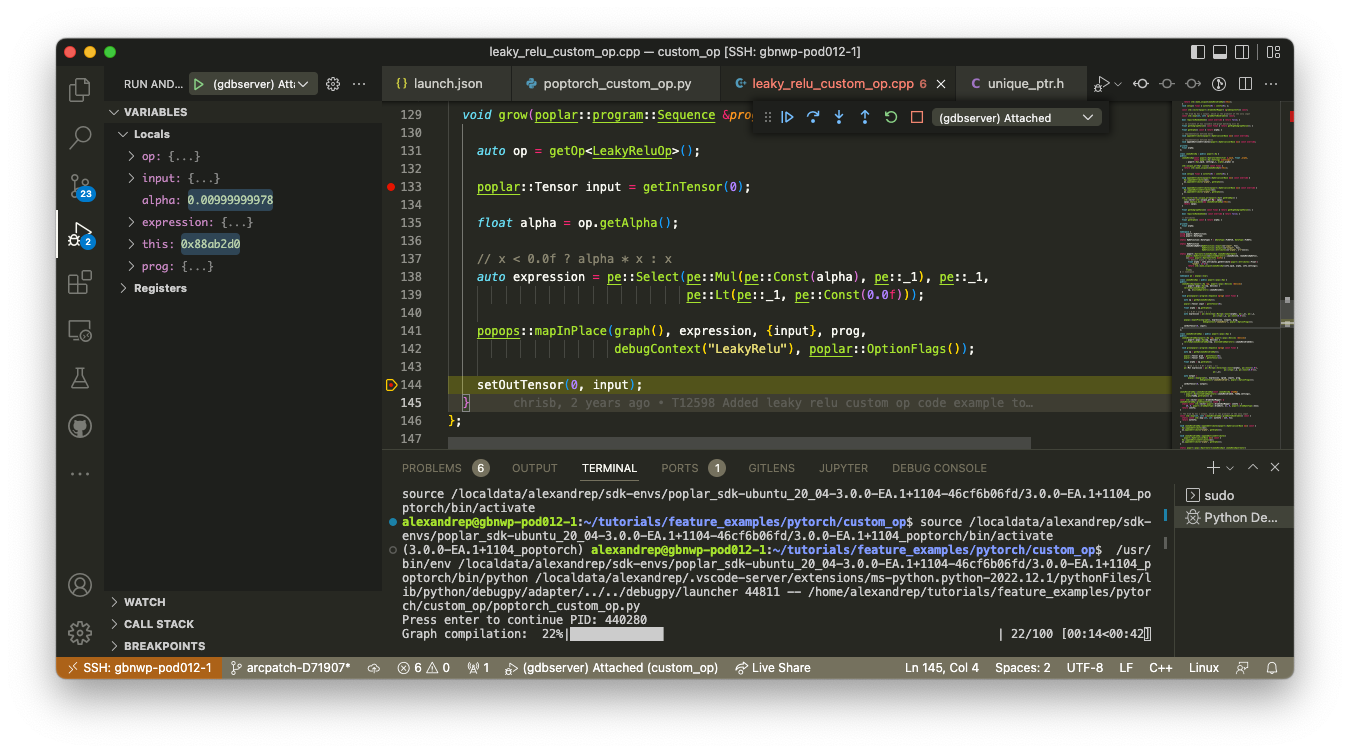Open Run or Debug dropdown arrow
1350x753 pixels.
[x=1118, y=84]
